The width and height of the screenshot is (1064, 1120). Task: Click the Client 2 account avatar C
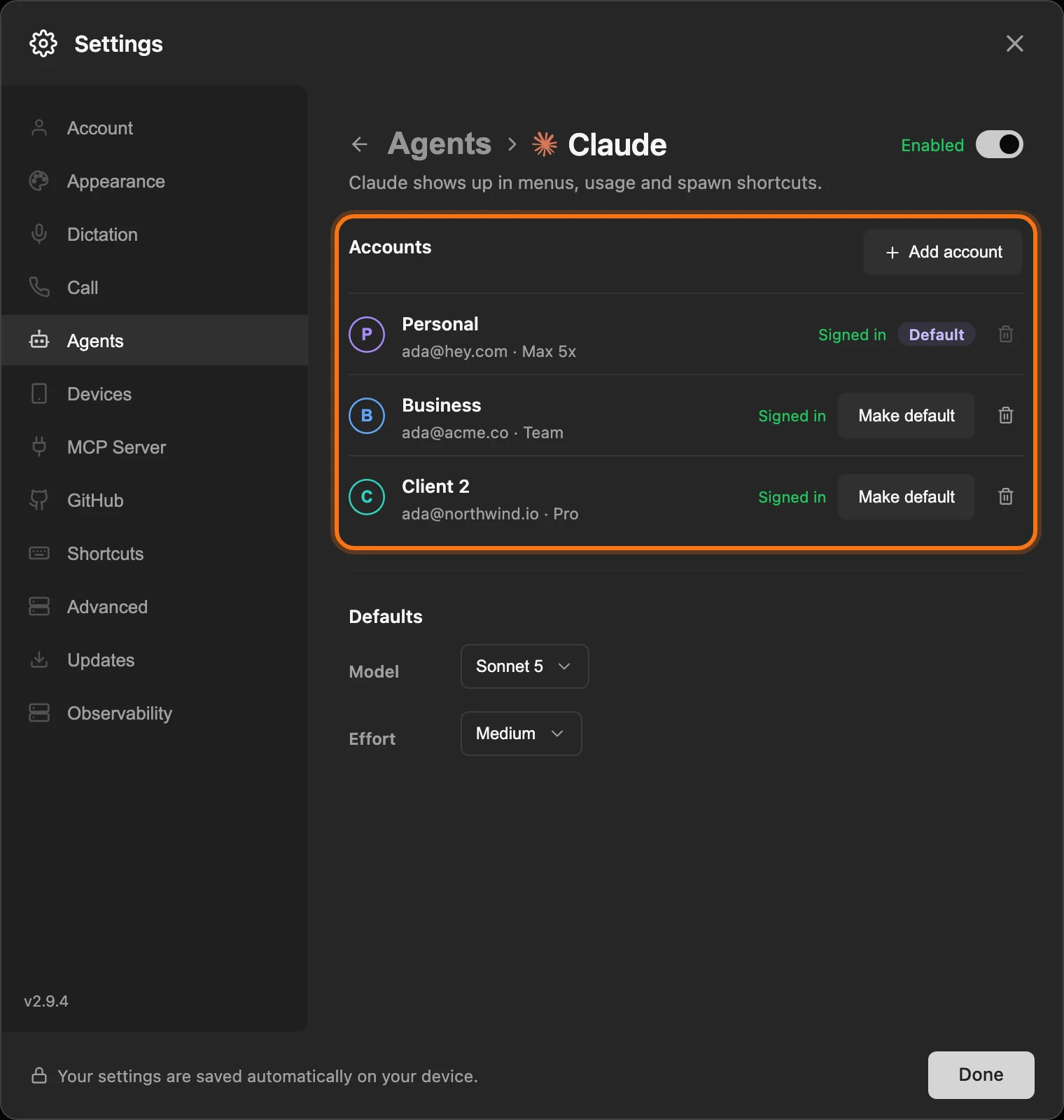coord(367,497)
